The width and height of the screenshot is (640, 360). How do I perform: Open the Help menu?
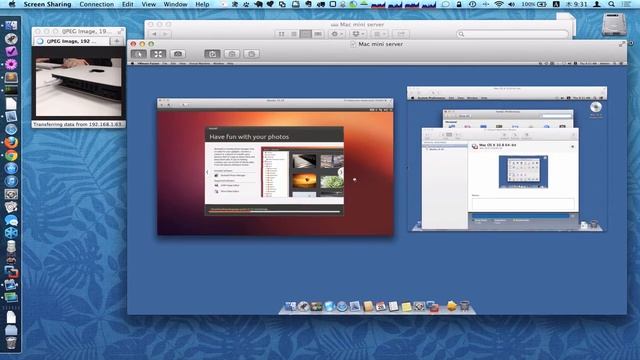click(202, 4)
